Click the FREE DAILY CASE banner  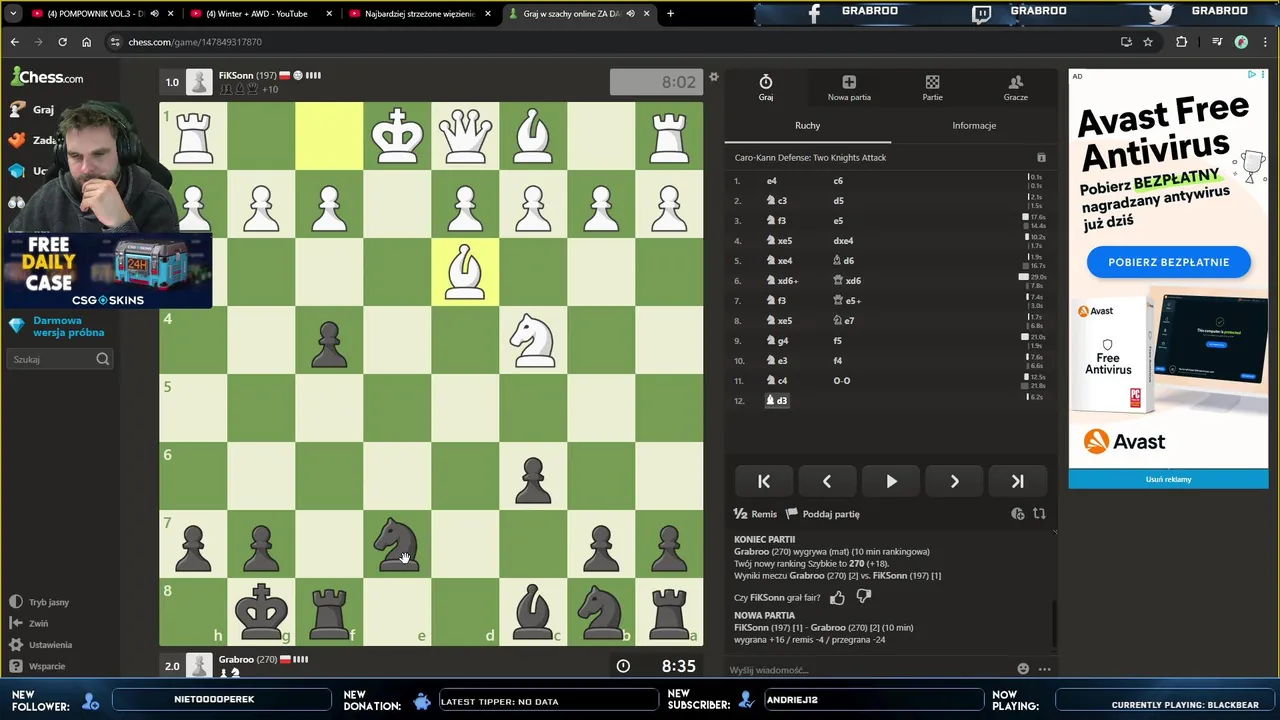click(x=107, y=270)
